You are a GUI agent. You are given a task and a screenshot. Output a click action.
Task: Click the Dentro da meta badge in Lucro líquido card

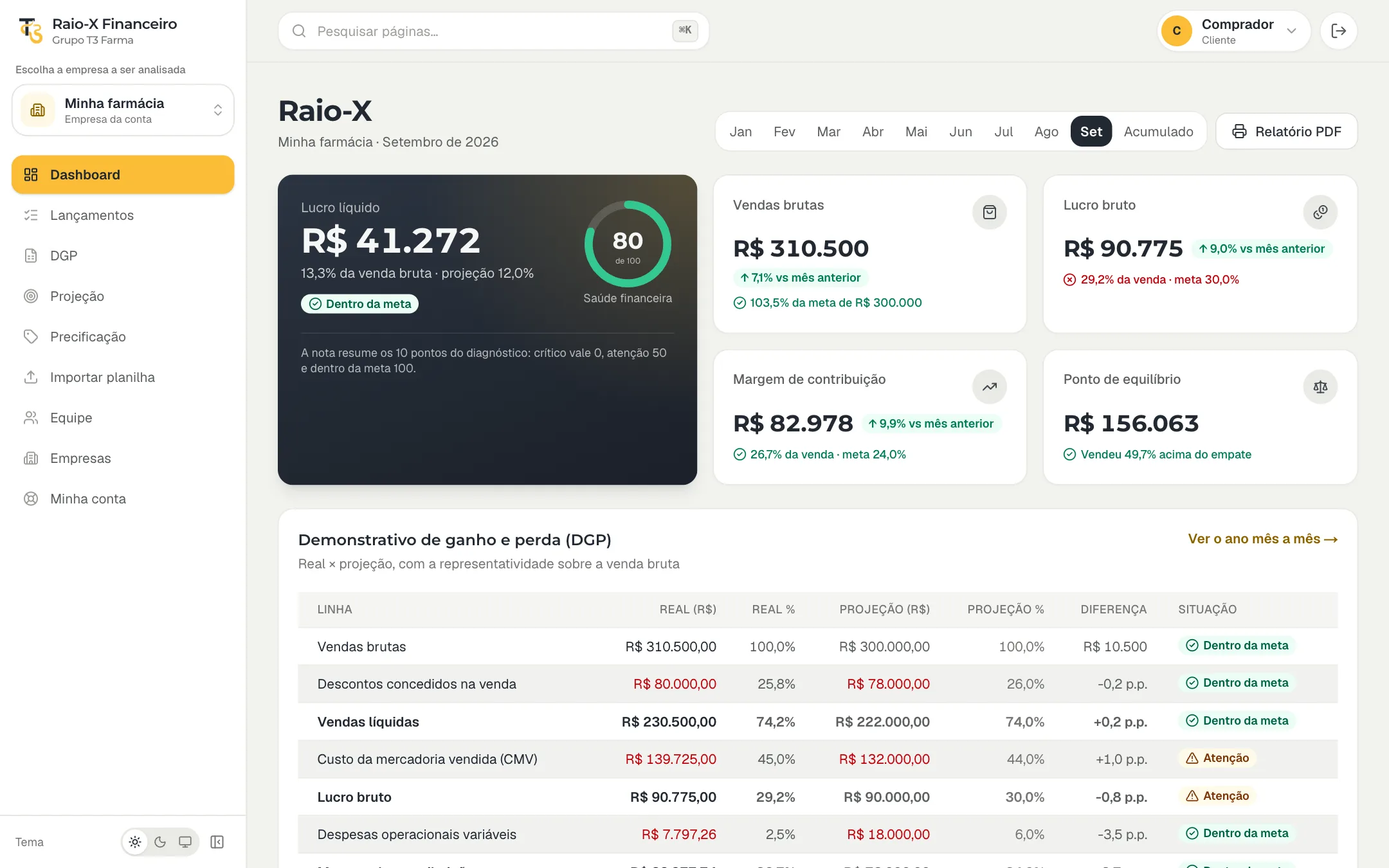click(359, 304)
